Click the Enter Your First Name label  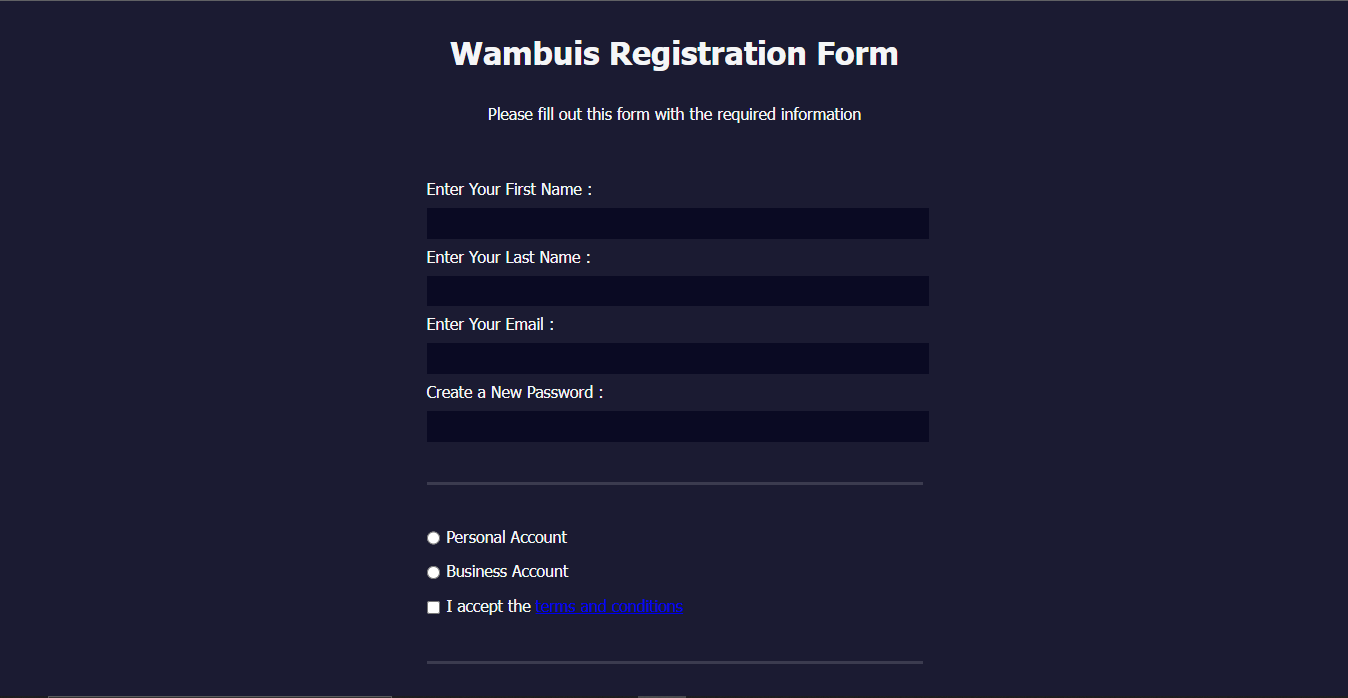[x=507, y=189]
